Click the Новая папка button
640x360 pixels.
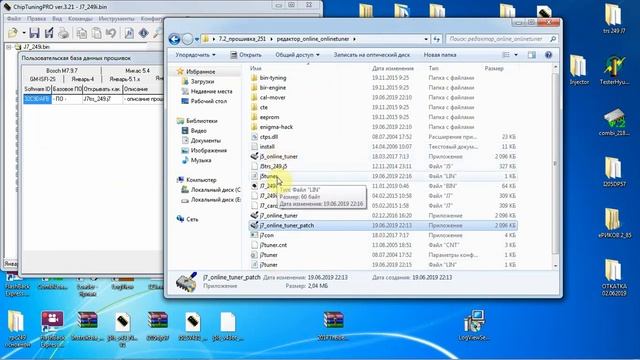point(440,55)
